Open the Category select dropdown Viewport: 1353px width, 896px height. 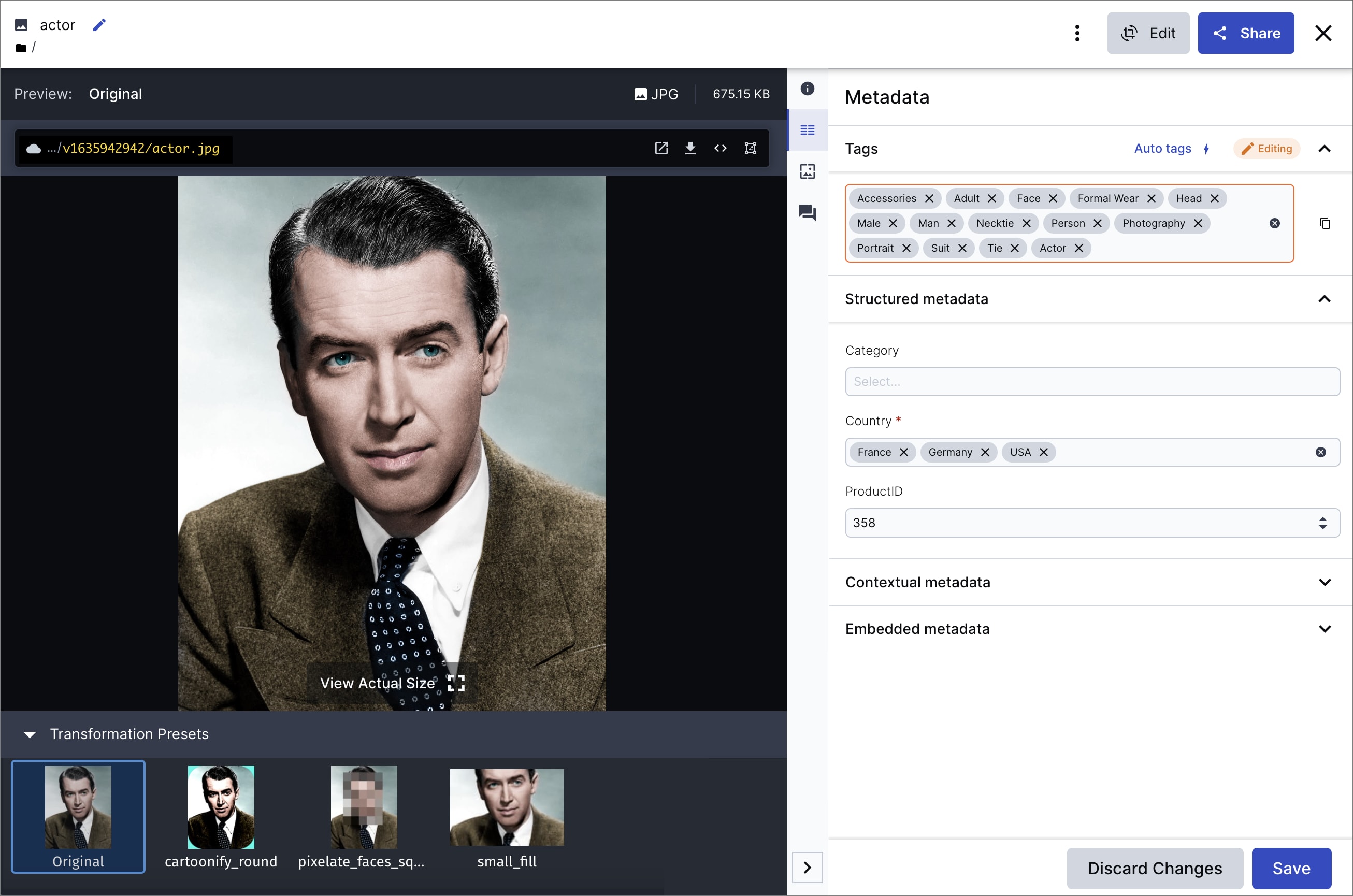(1092, 381)
